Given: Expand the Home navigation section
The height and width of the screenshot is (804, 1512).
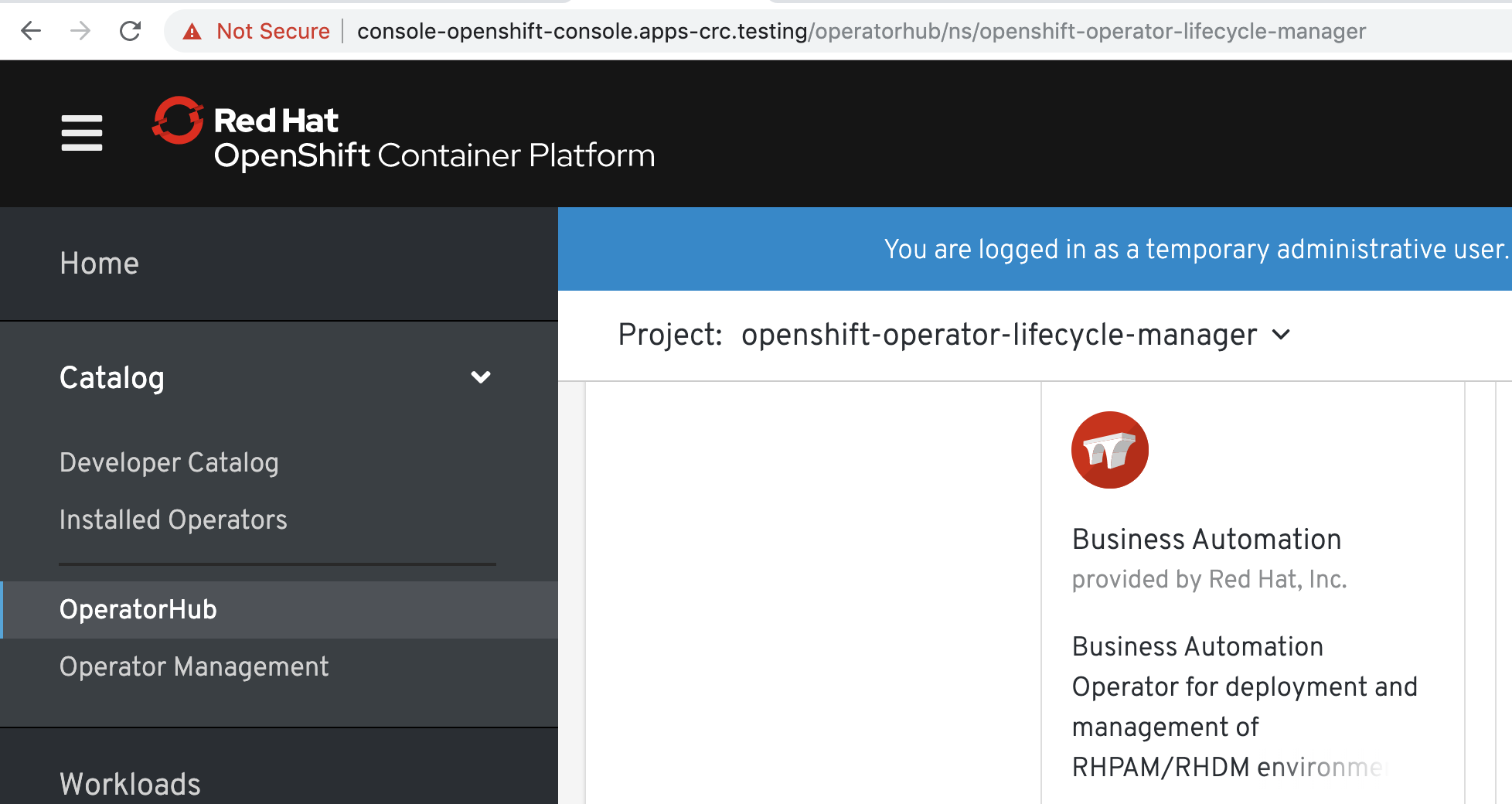Looking at the screenshot, I should point(100,264).
